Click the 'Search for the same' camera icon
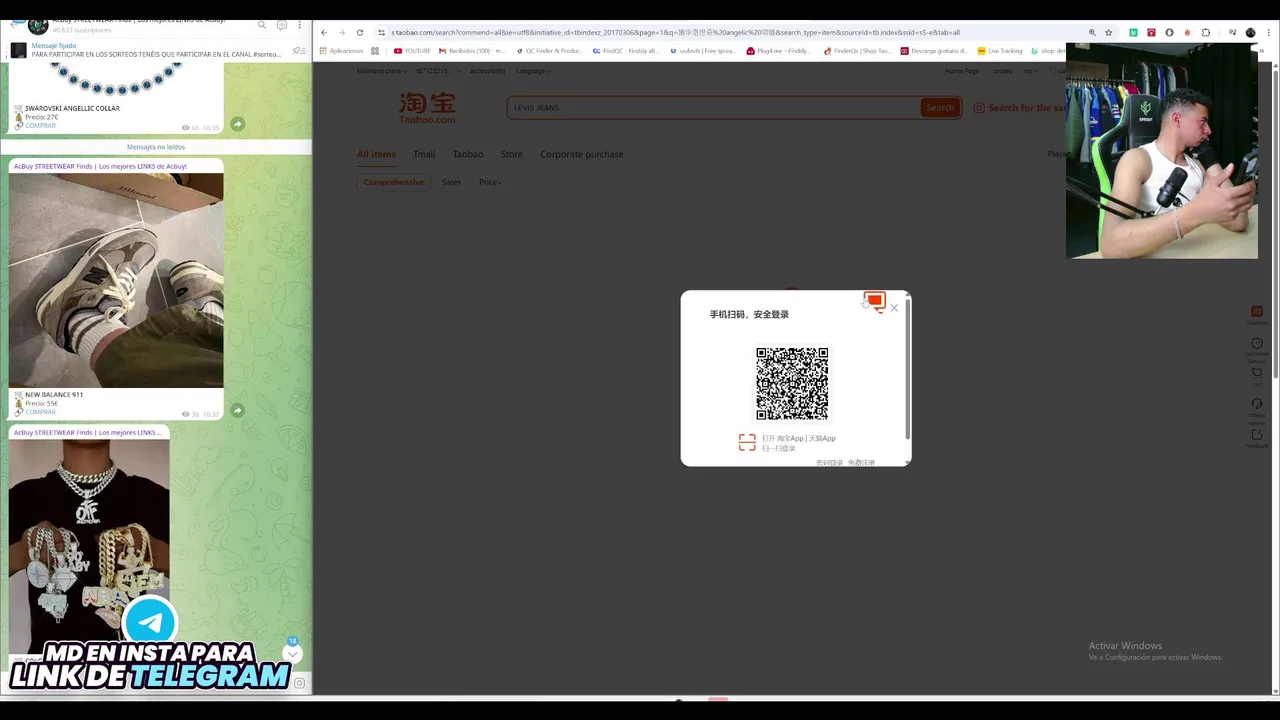Viewport: 1280px width, 720px height. pos(979,107)
